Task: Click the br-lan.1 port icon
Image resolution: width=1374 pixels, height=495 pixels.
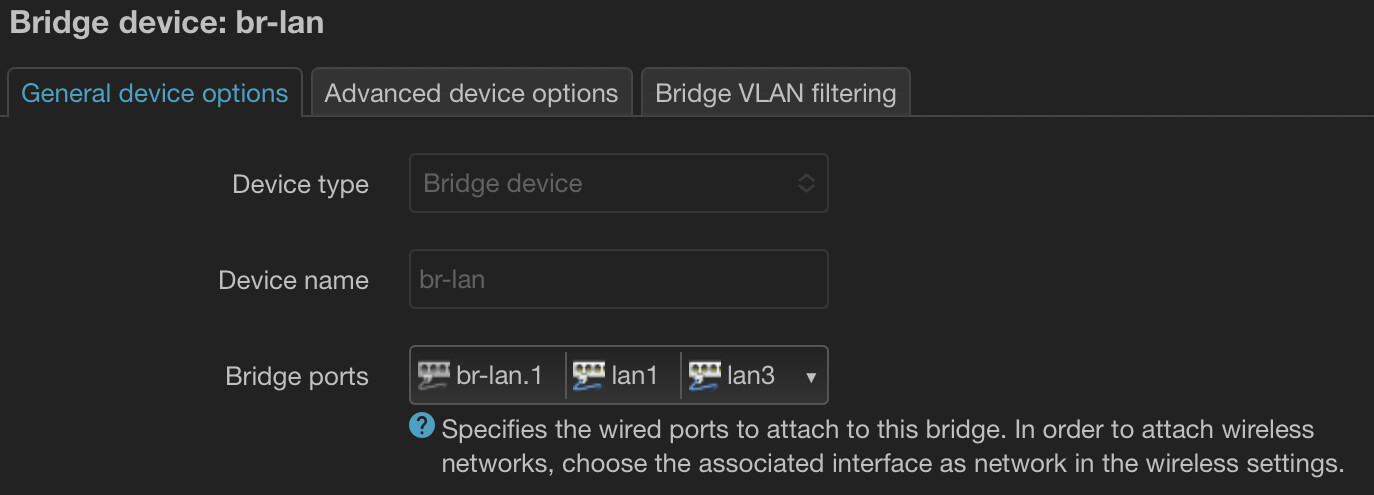Action: coord(434,375)
